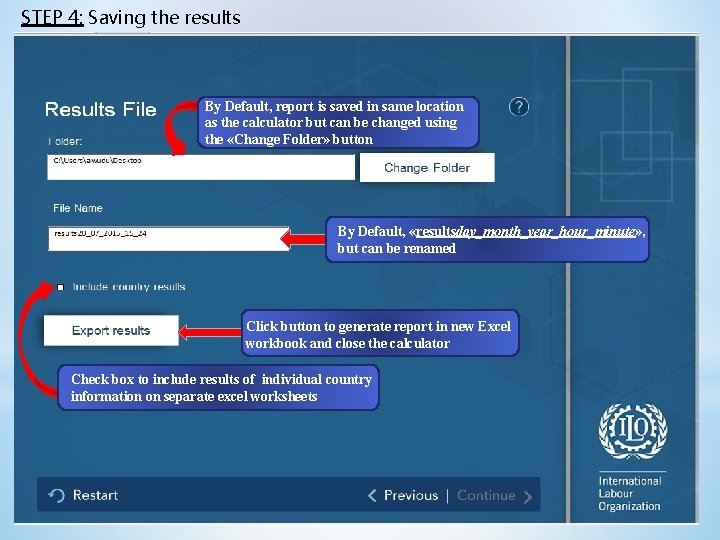The image size is (720, 540).
Task: Click the International Labour Organization text
Action: tap(630, 494)
